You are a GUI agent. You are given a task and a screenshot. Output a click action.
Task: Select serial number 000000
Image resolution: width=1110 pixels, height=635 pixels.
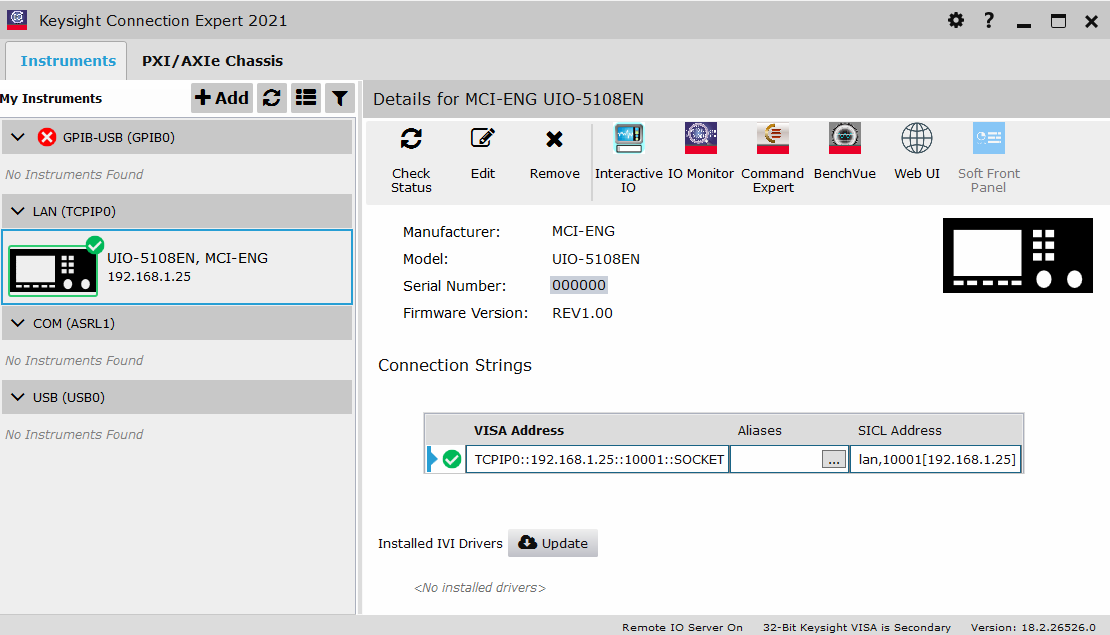[x=579, y=285]
